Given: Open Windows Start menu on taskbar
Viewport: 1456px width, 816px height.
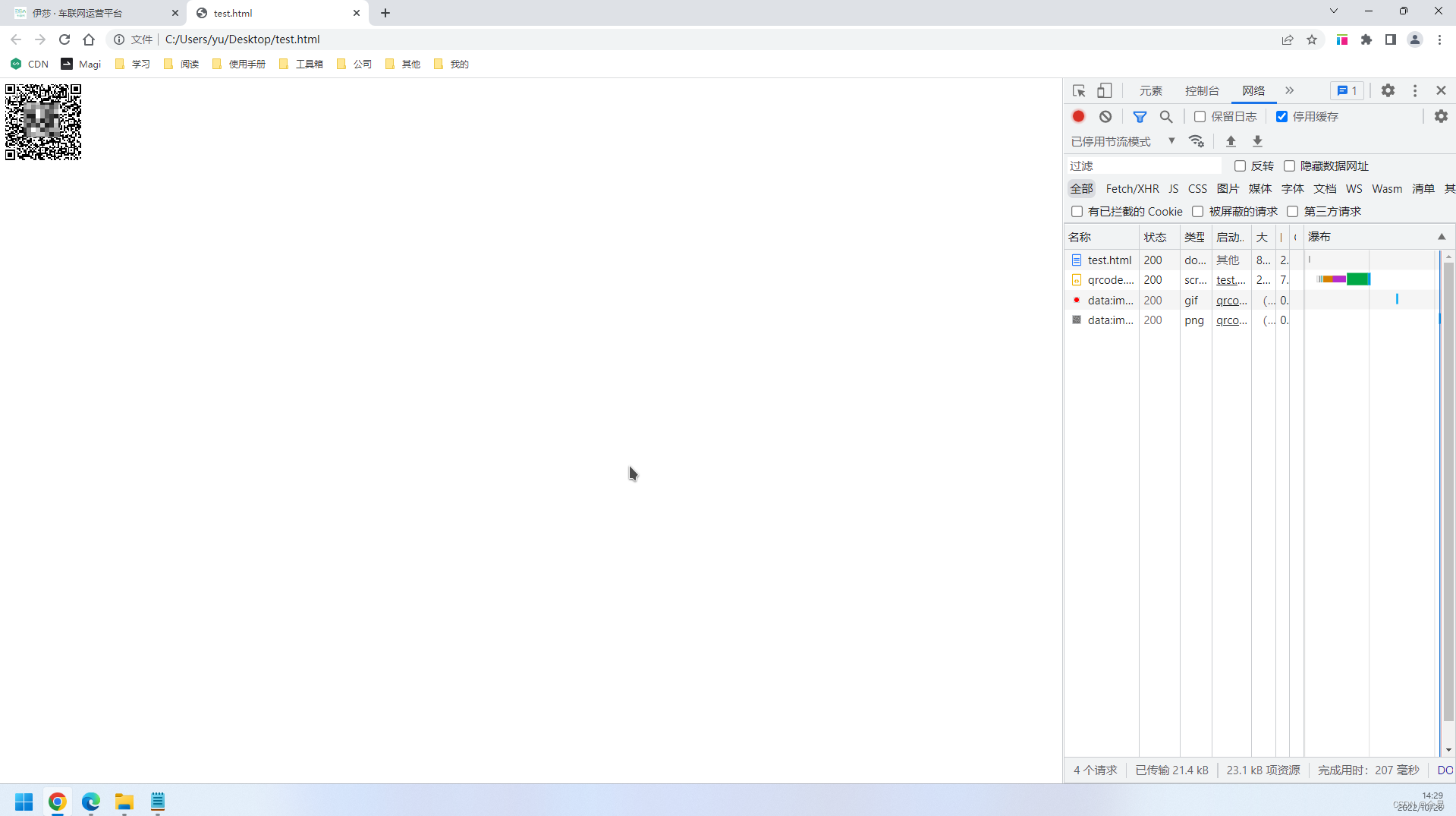Looking at the screenshot, I should [24, 802].
